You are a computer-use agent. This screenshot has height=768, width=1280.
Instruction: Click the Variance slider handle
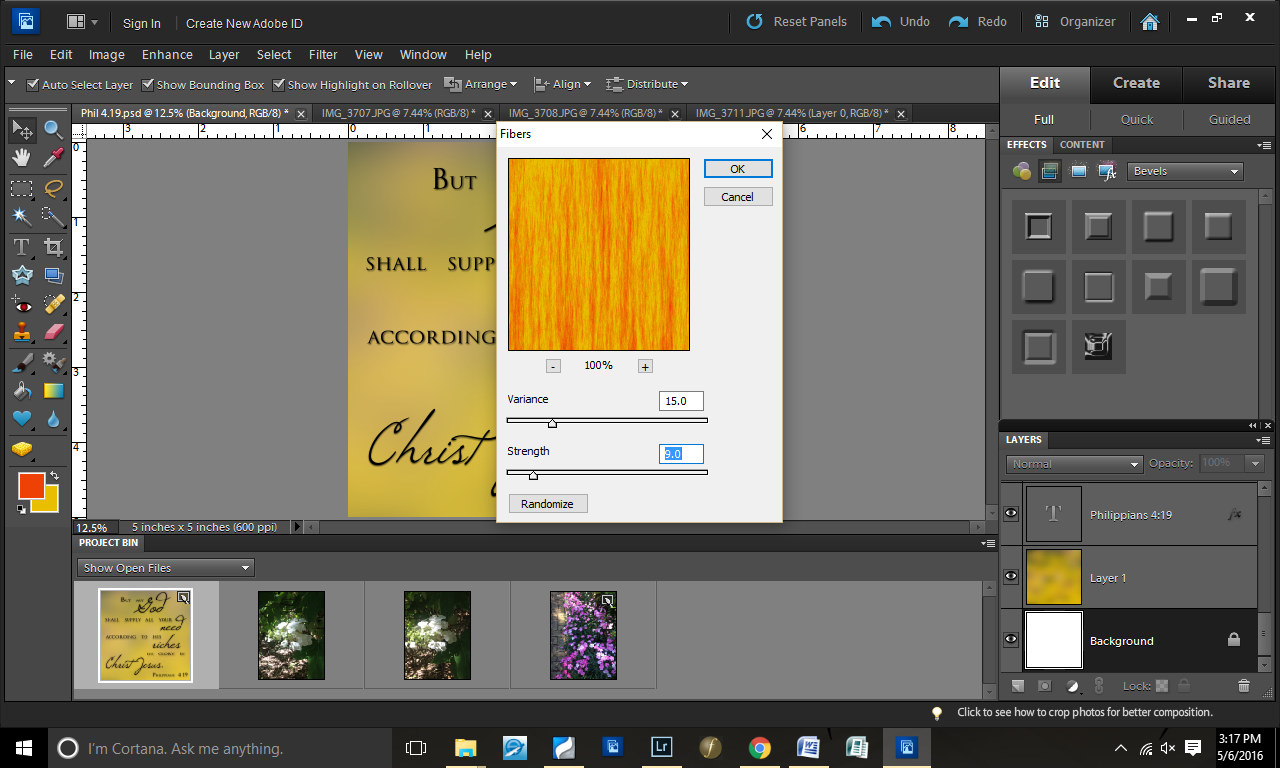(552, 423)
